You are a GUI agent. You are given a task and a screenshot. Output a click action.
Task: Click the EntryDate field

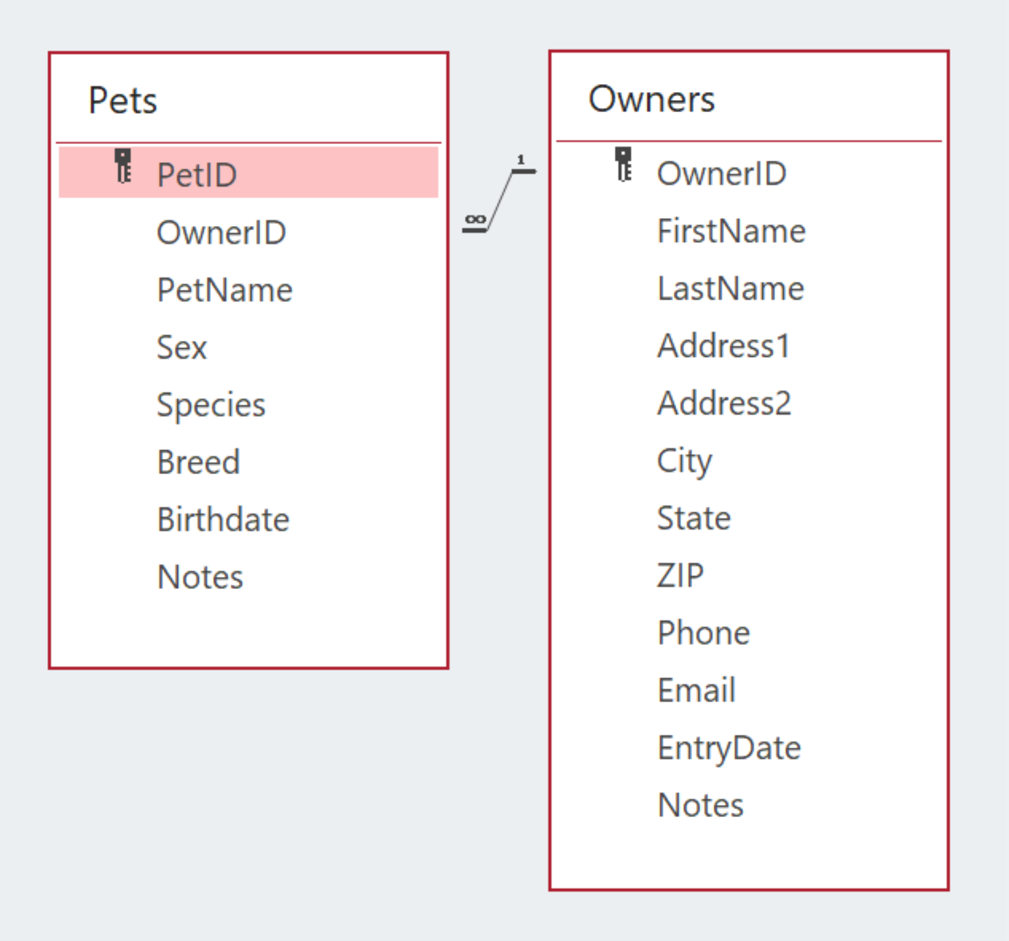point(748,747)
